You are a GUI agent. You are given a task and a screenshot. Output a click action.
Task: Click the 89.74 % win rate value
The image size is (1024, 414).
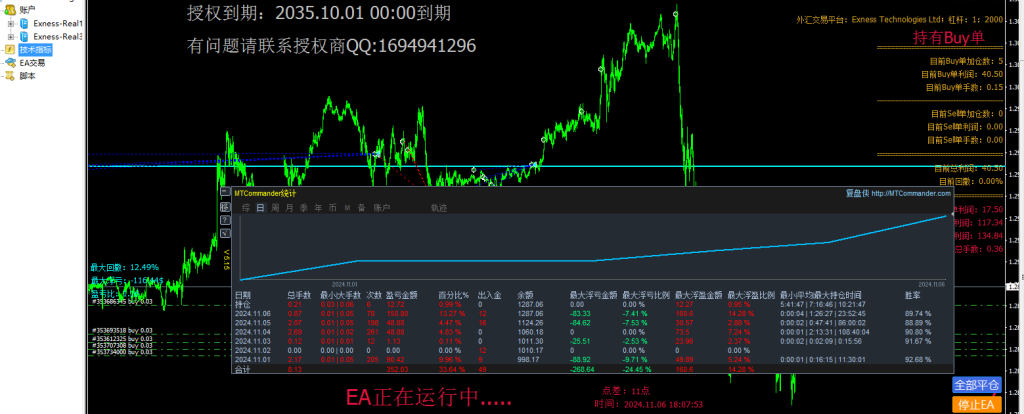tap(918, 313)
